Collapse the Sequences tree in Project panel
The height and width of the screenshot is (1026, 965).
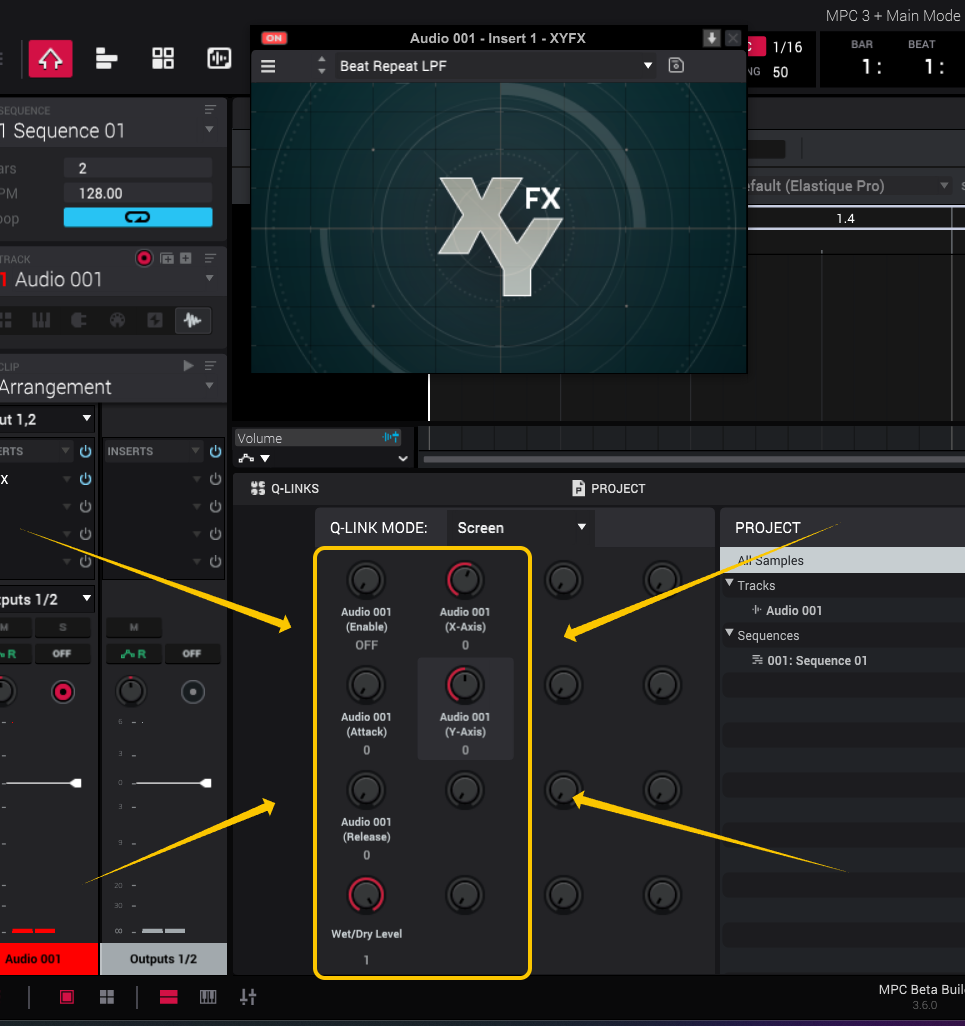pos(729,633)
